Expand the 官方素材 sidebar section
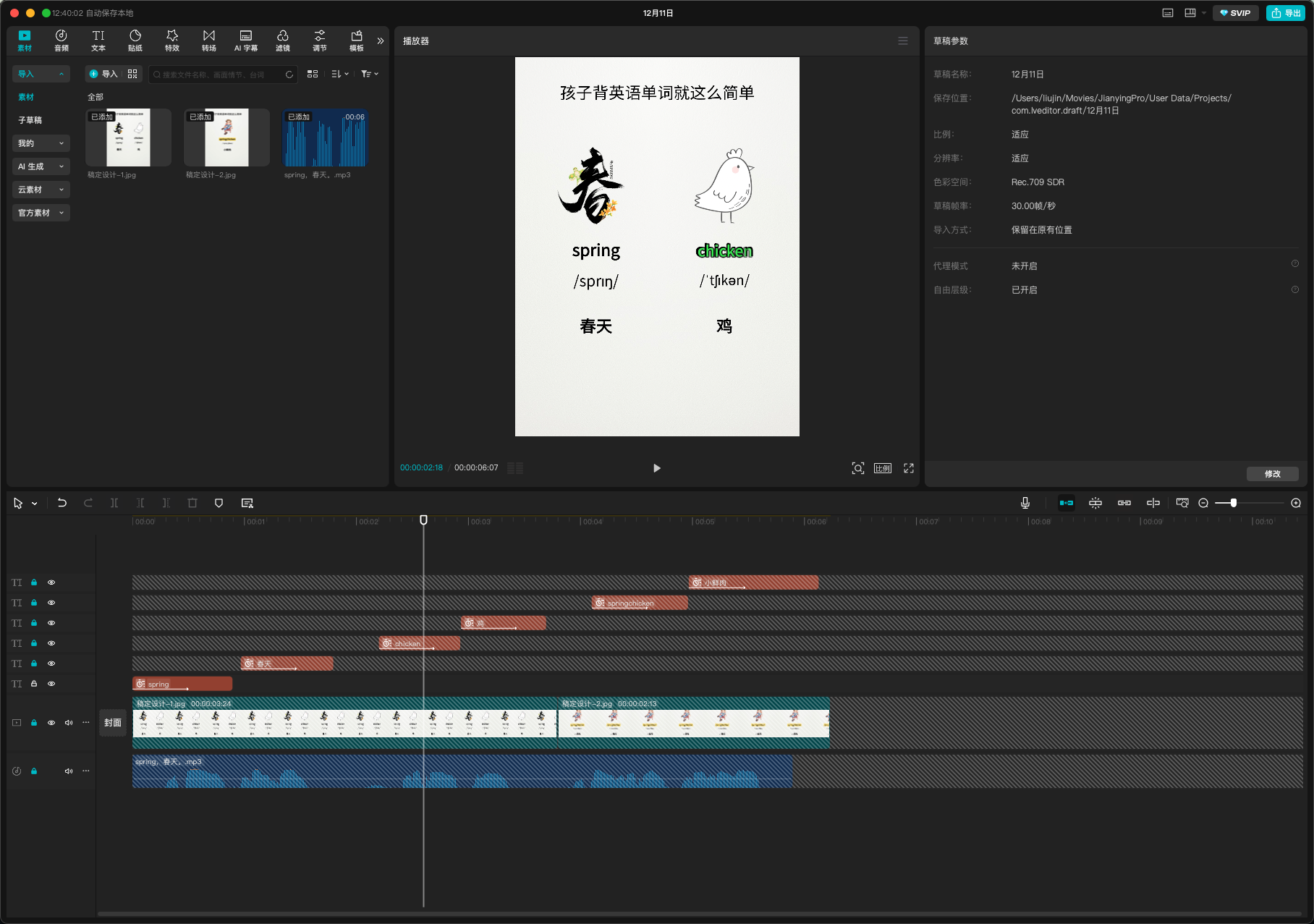This screenshot has width=1314, height=924. coord(41,213)
